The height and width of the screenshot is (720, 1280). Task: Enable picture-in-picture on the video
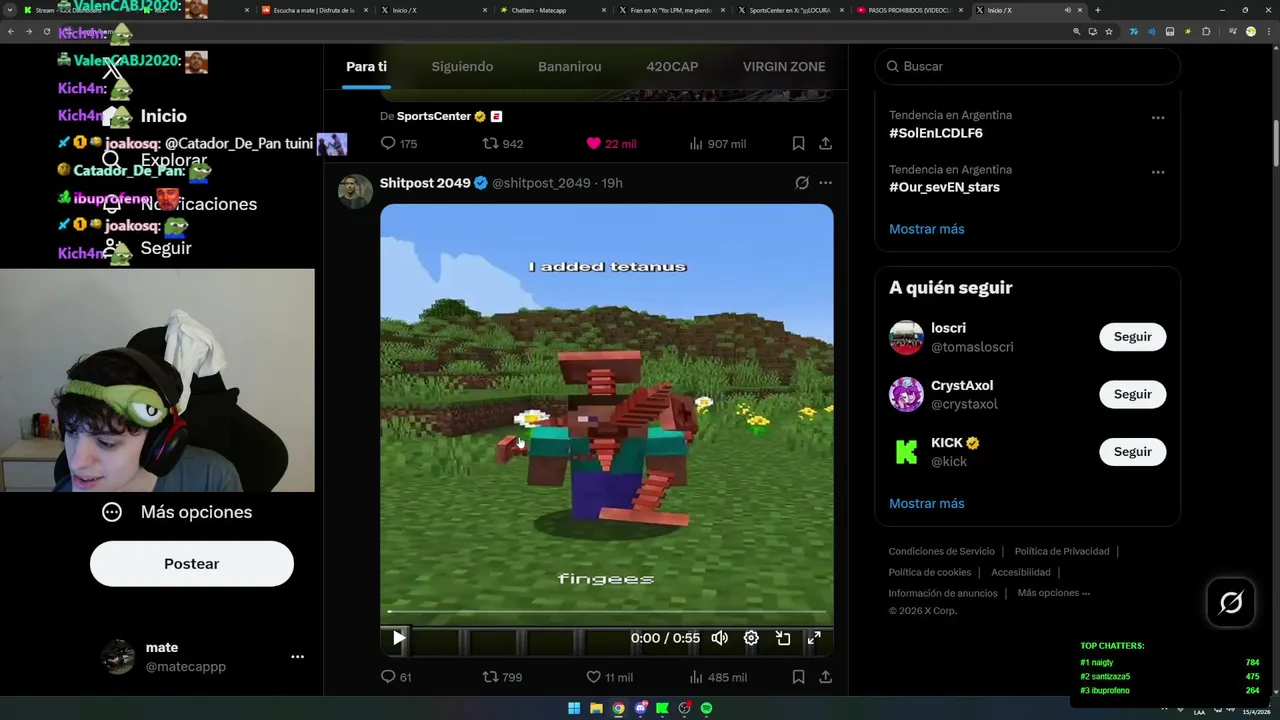point(783,638)
